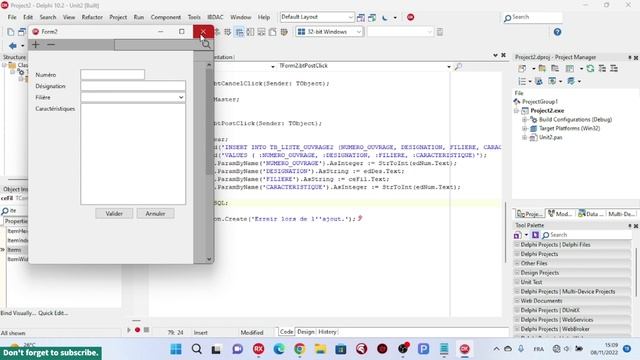Switch to the Multi-De... preview tab
640x360 pixels.
[x=622, y=214]
